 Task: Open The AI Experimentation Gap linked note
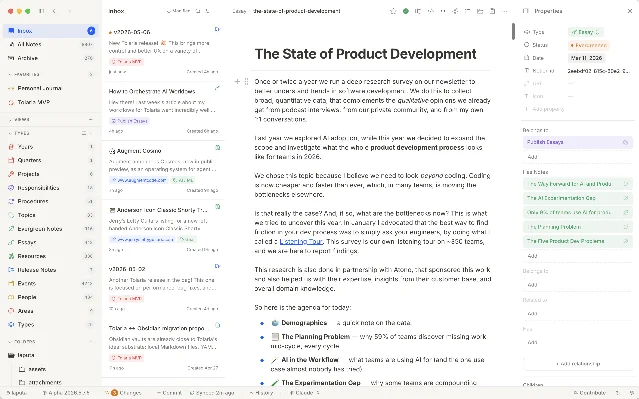pyautogui.click(x=577, y=198)
